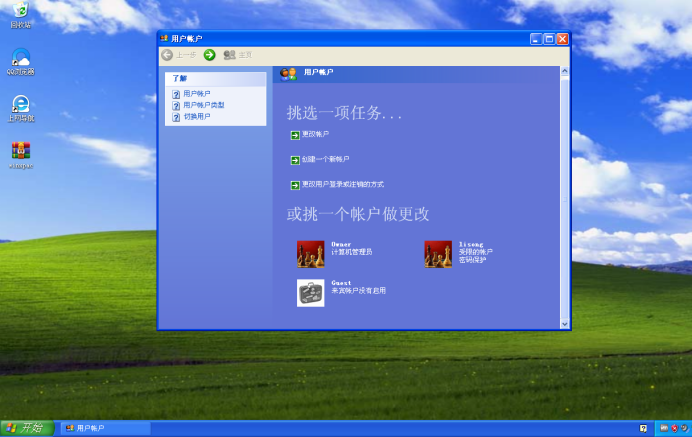Click the 用户帐户 taskbar button
The width and height of the screenshot is (692, 437).
[x=106, y=428]
